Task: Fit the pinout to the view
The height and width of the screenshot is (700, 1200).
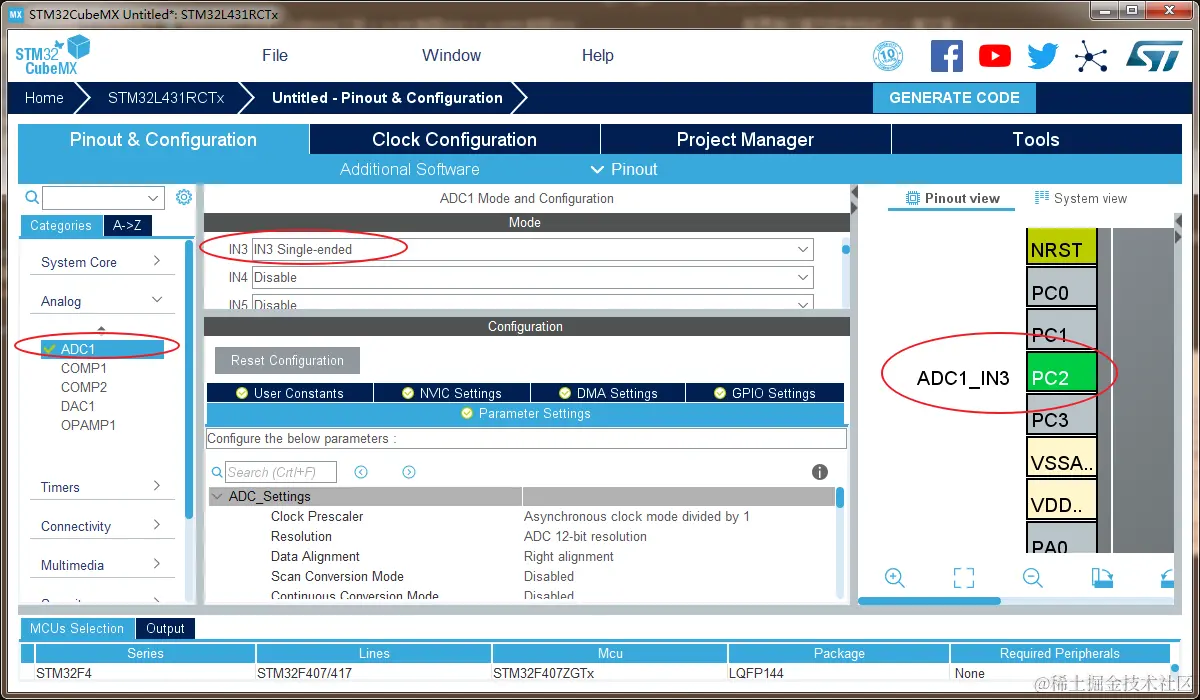Action: pos(963,578)
